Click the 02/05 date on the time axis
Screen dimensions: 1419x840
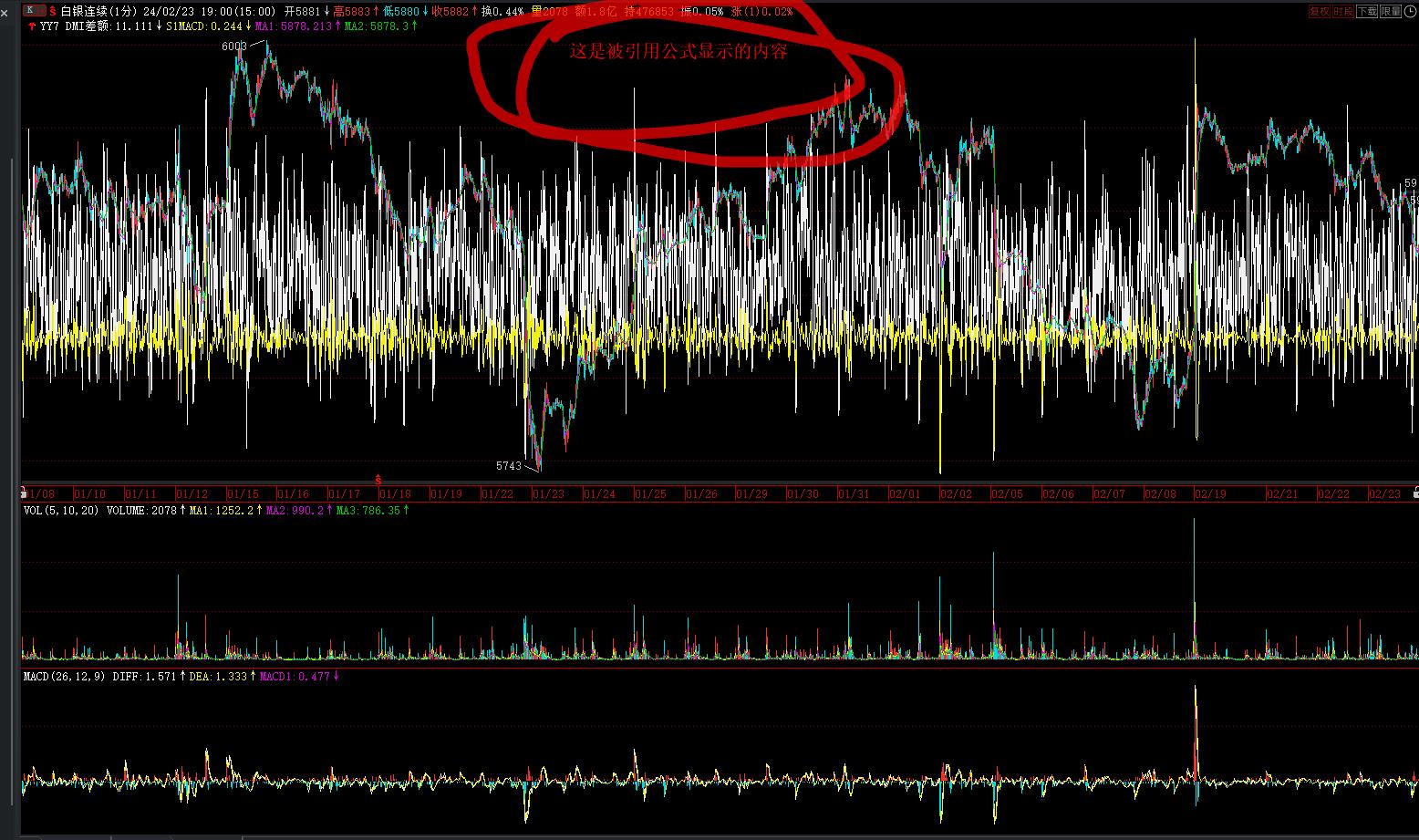1008,494
